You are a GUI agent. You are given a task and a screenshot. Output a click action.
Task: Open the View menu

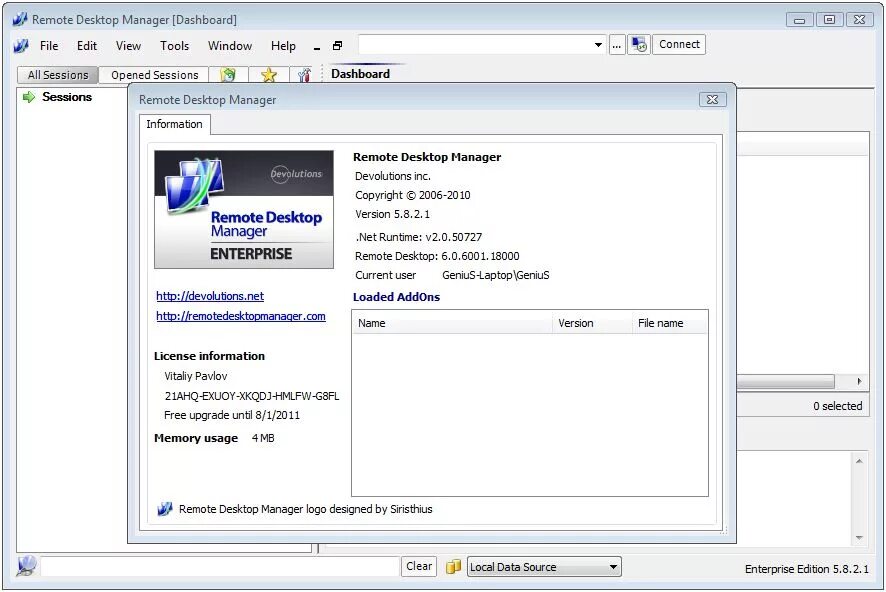tap(128, 46)
